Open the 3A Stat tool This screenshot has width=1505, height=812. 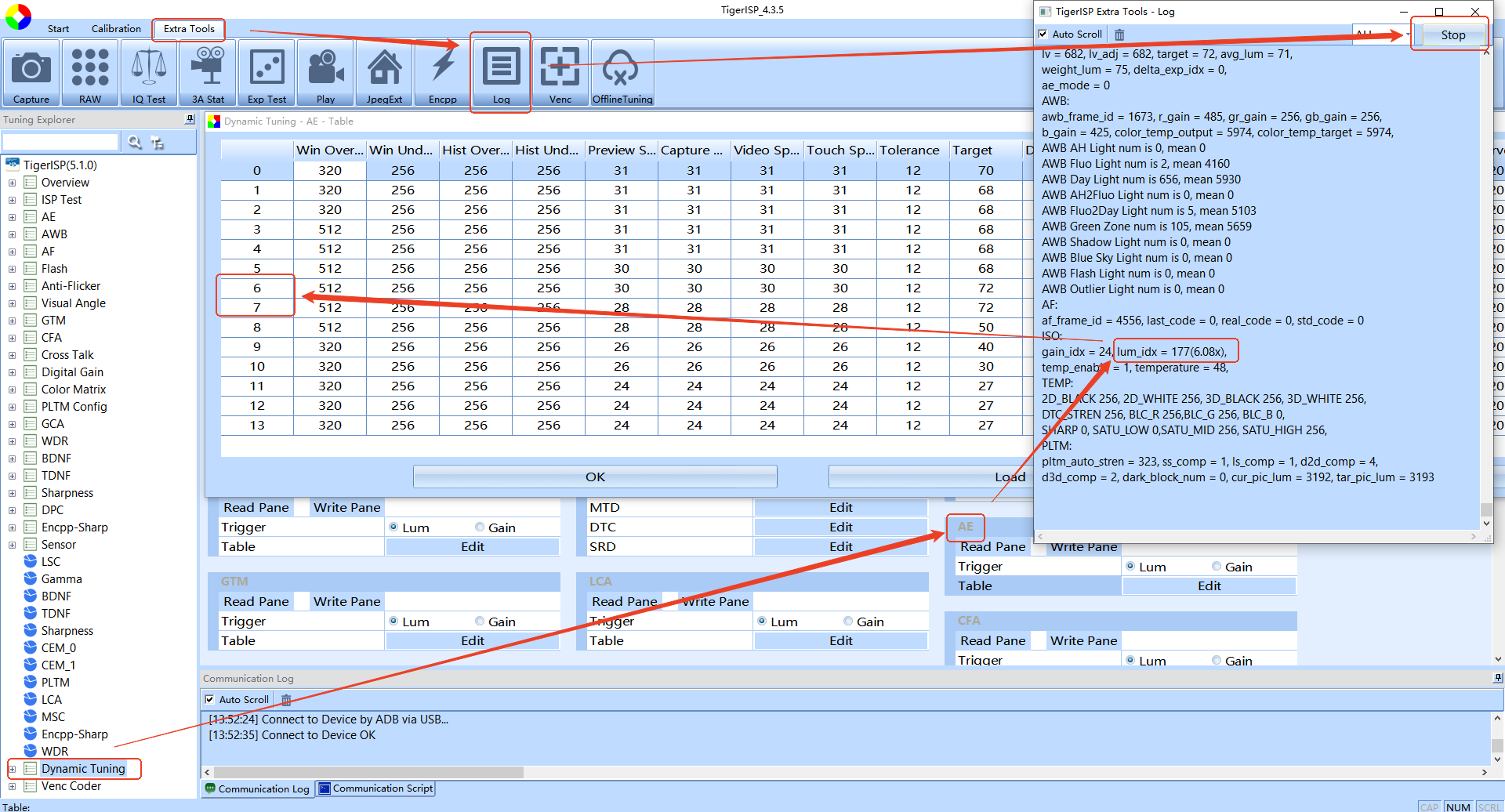pos(208,72)
